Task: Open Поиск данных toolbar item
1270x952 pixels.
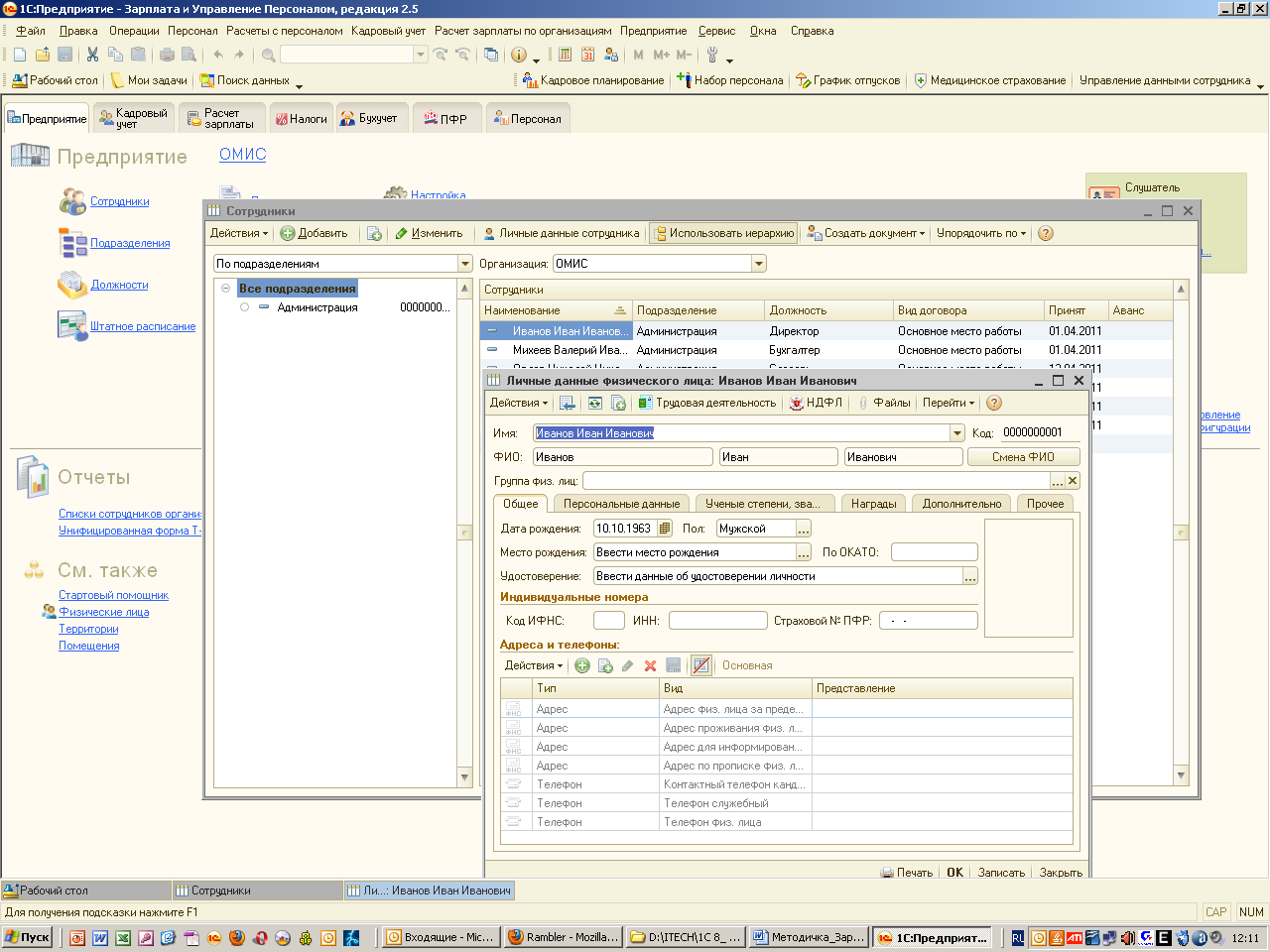Action: click(245, 80)
